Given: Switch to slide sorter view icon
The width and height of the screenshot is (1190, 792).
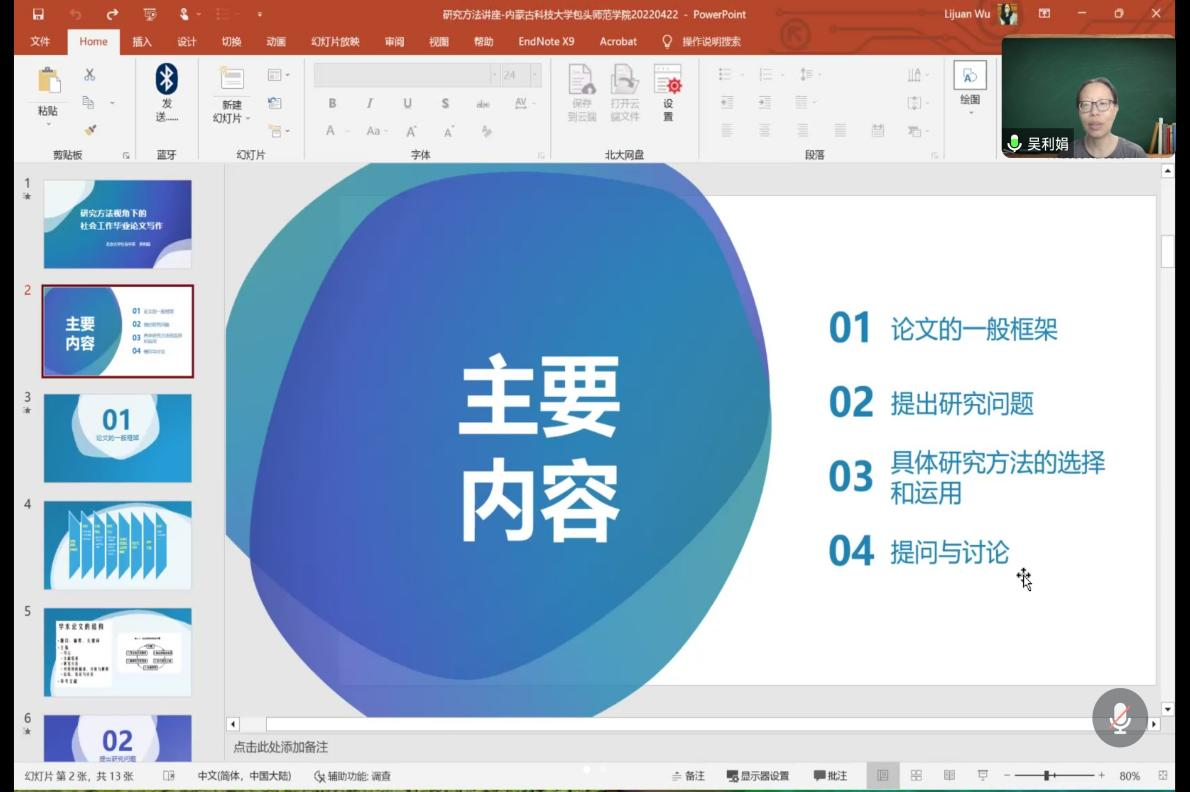Looking at the screenshot, I should coord(916,776).
